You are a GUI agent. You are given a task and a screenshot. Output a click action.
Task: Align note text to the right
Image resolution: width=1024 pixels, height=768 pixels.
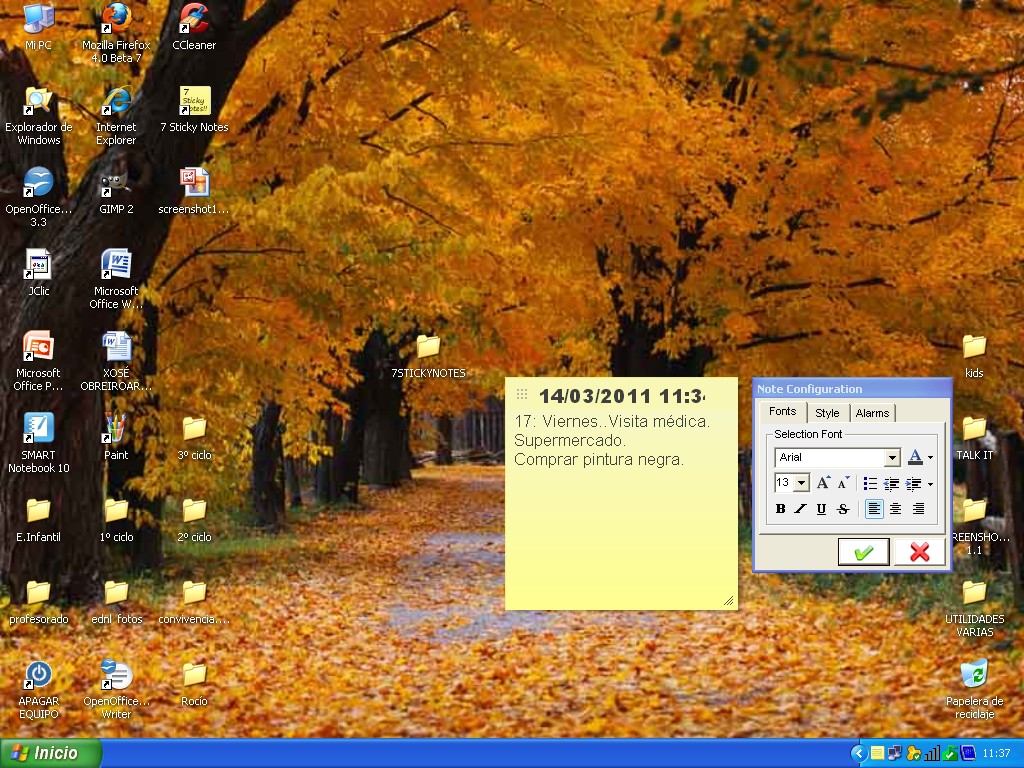coord(918,509)
